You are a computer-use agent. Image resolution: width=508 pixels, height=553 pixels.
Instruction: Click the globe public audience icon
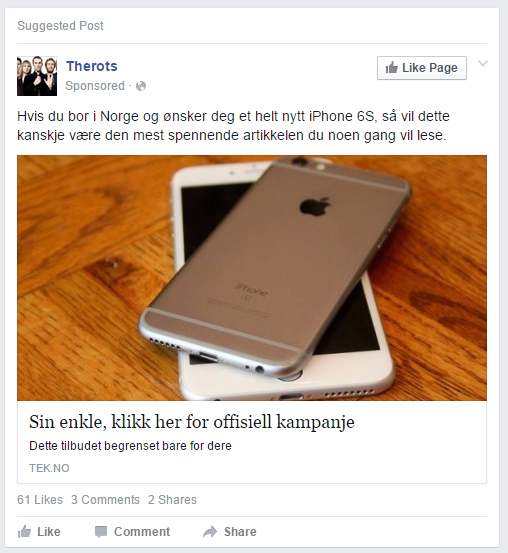[x=141, y=86]
